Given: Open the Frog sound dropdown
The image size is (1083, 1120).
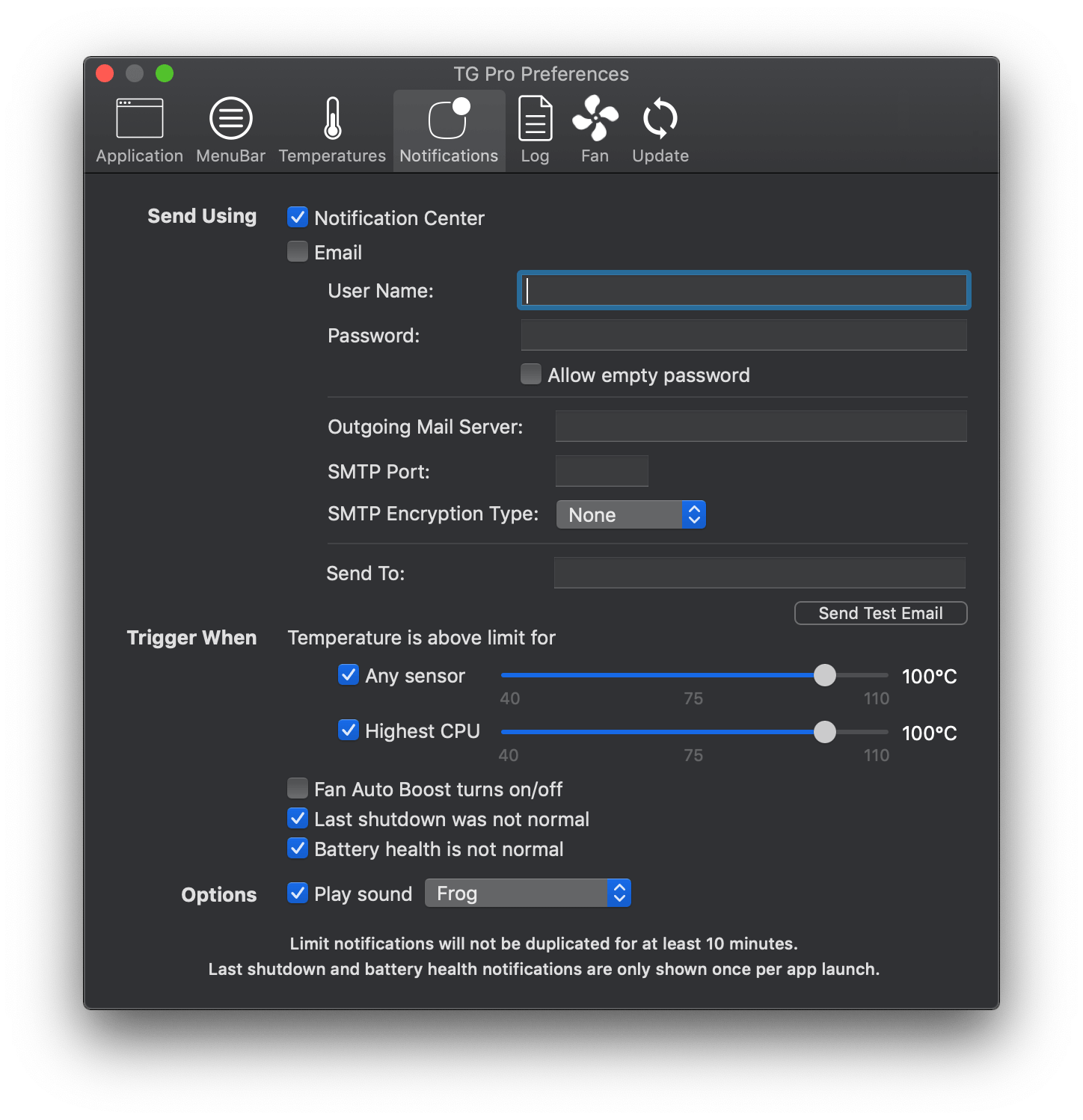Looking at the screenshot, I should 528,893.
